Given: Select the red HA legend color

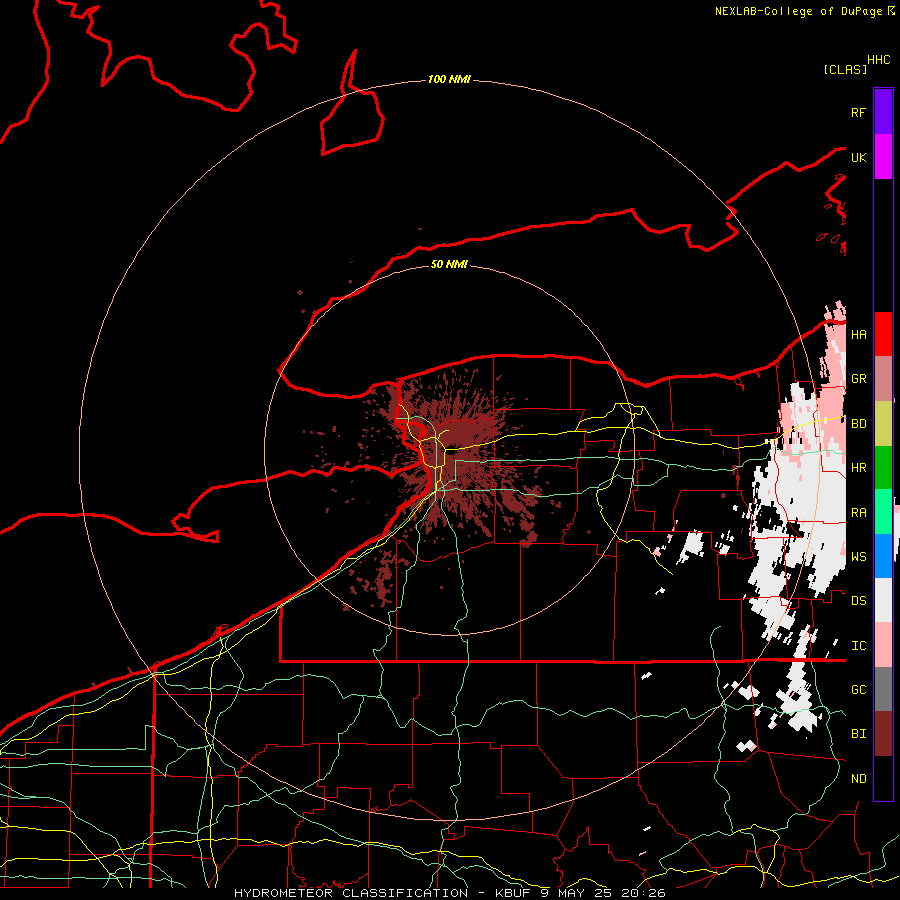Looking at the screenshot, I should (883, 334).
